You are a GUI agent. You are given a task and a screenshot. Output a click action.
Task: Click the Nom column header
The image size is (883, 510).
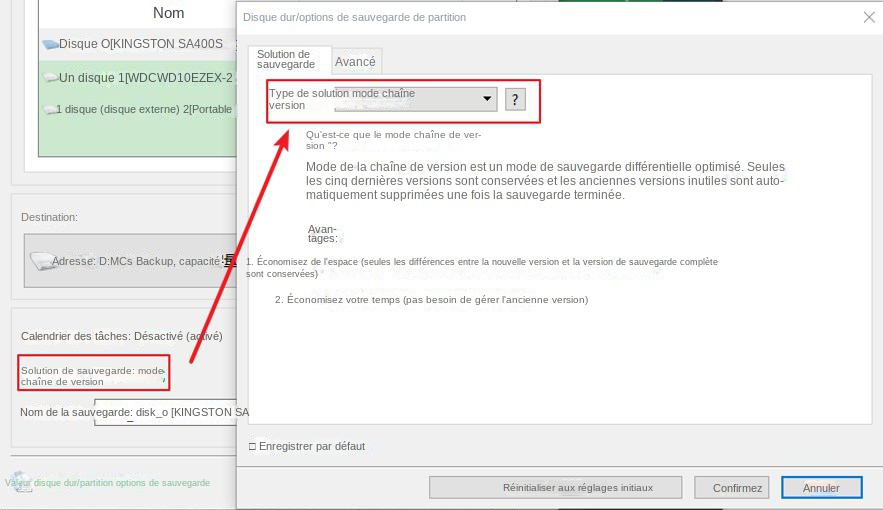pyautogui.click(x=168, y=13)
